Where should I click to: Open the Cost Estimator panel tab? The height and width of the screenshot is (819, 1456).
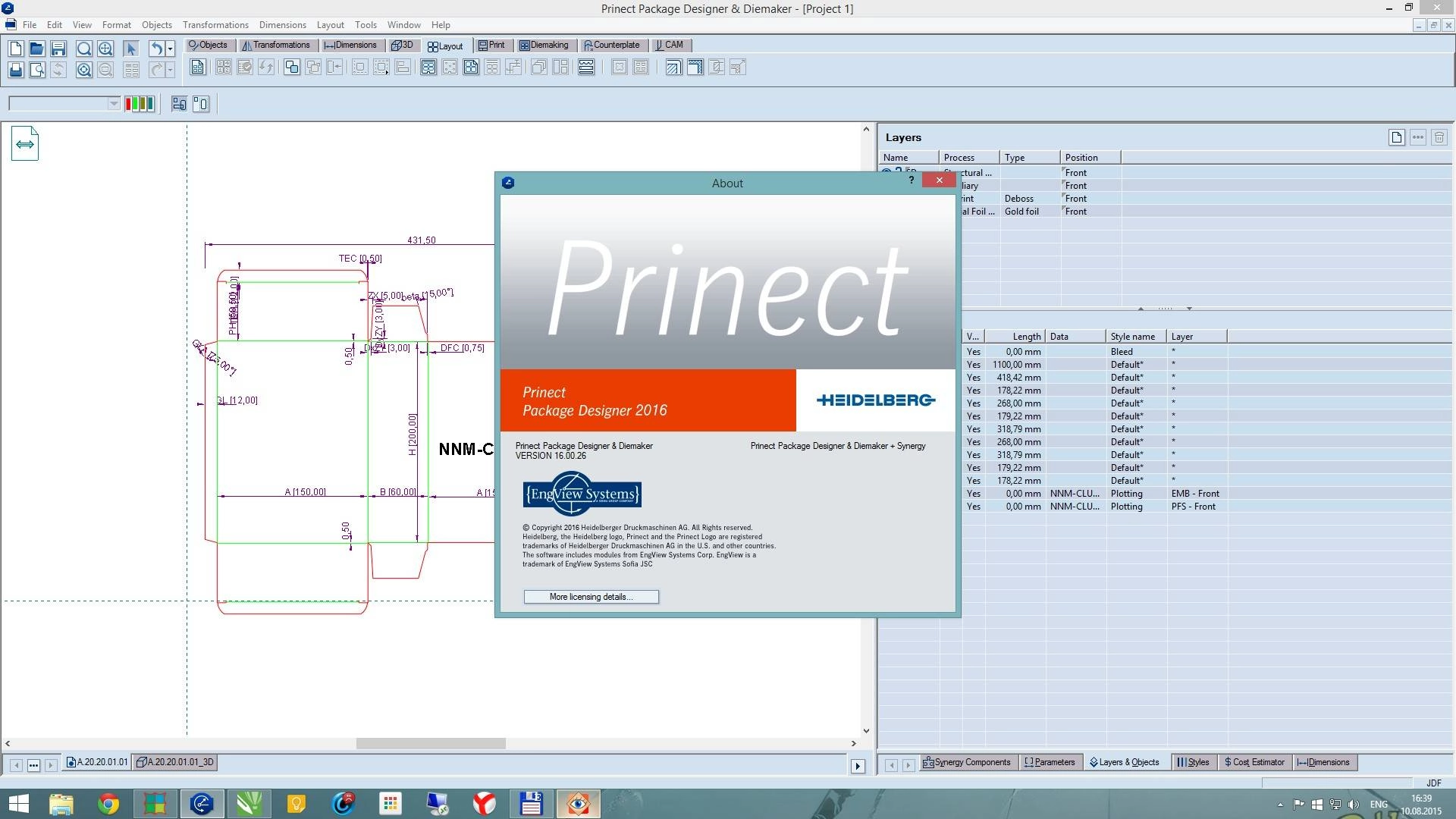click(1254, 762)
